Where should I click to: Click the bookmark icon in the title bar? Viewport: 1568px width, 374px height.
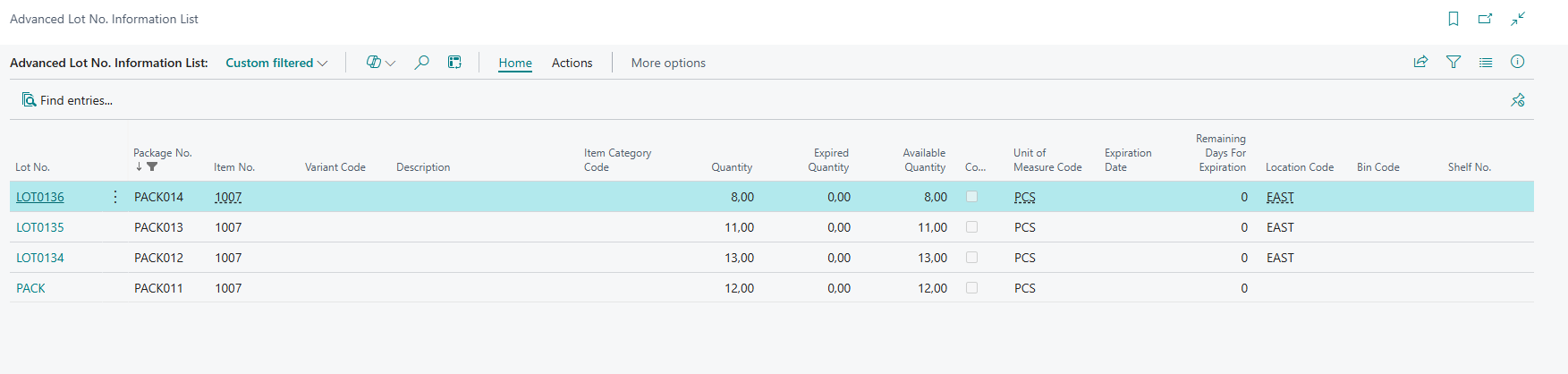pos(1454,19)
